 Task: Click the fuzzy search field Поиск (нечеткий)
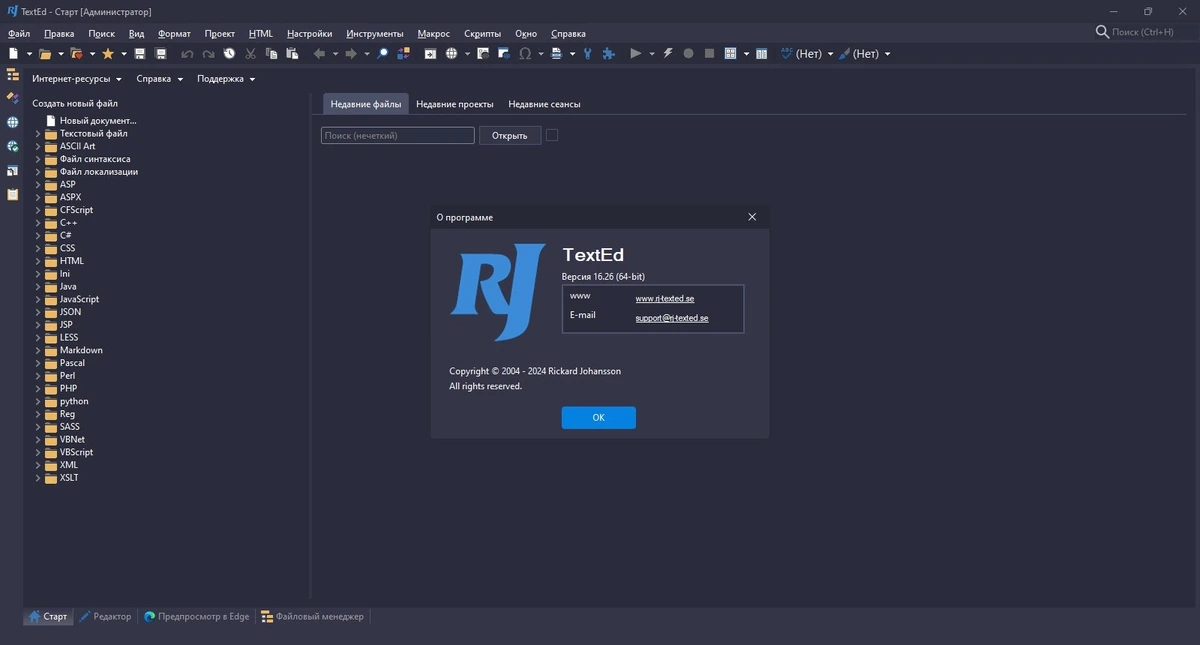pos(397,135)
